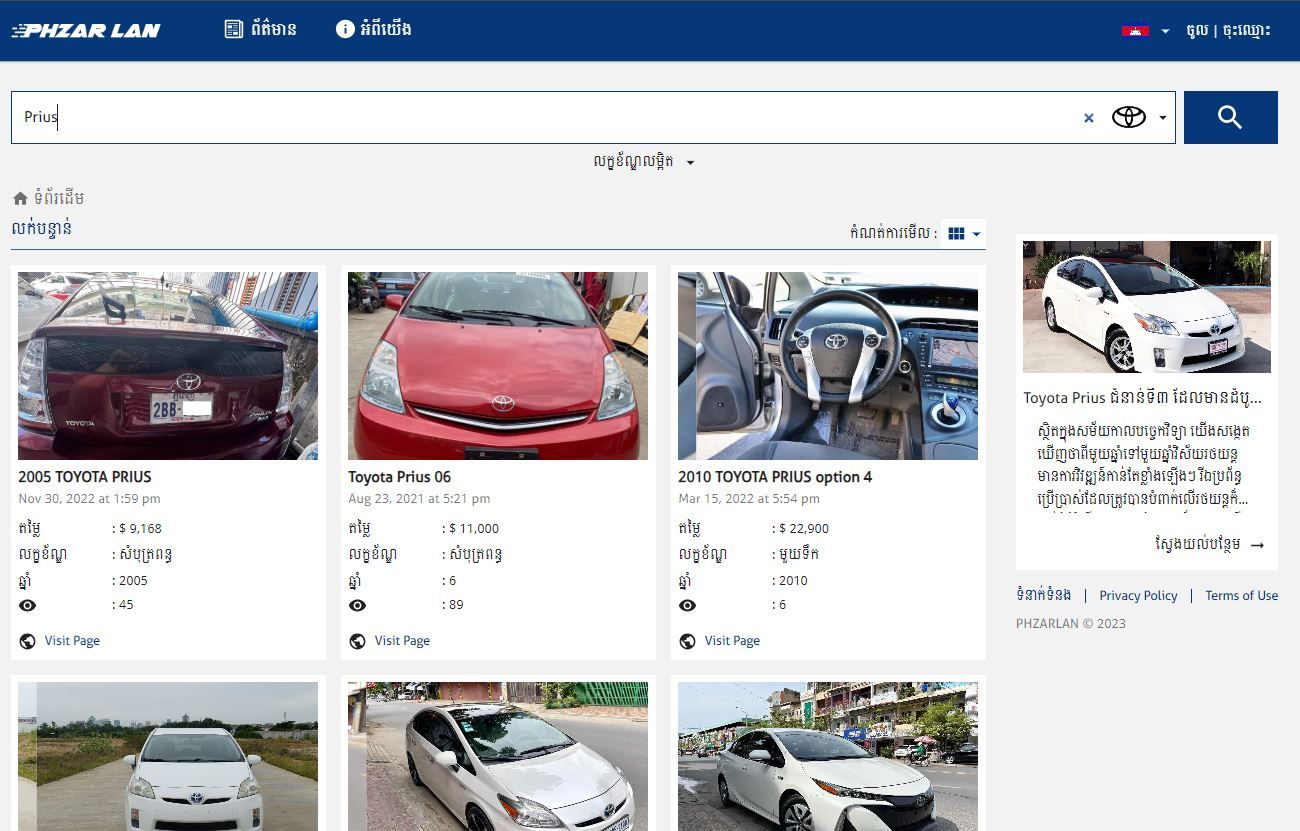Click the home icon in breadcrumb

20,198
